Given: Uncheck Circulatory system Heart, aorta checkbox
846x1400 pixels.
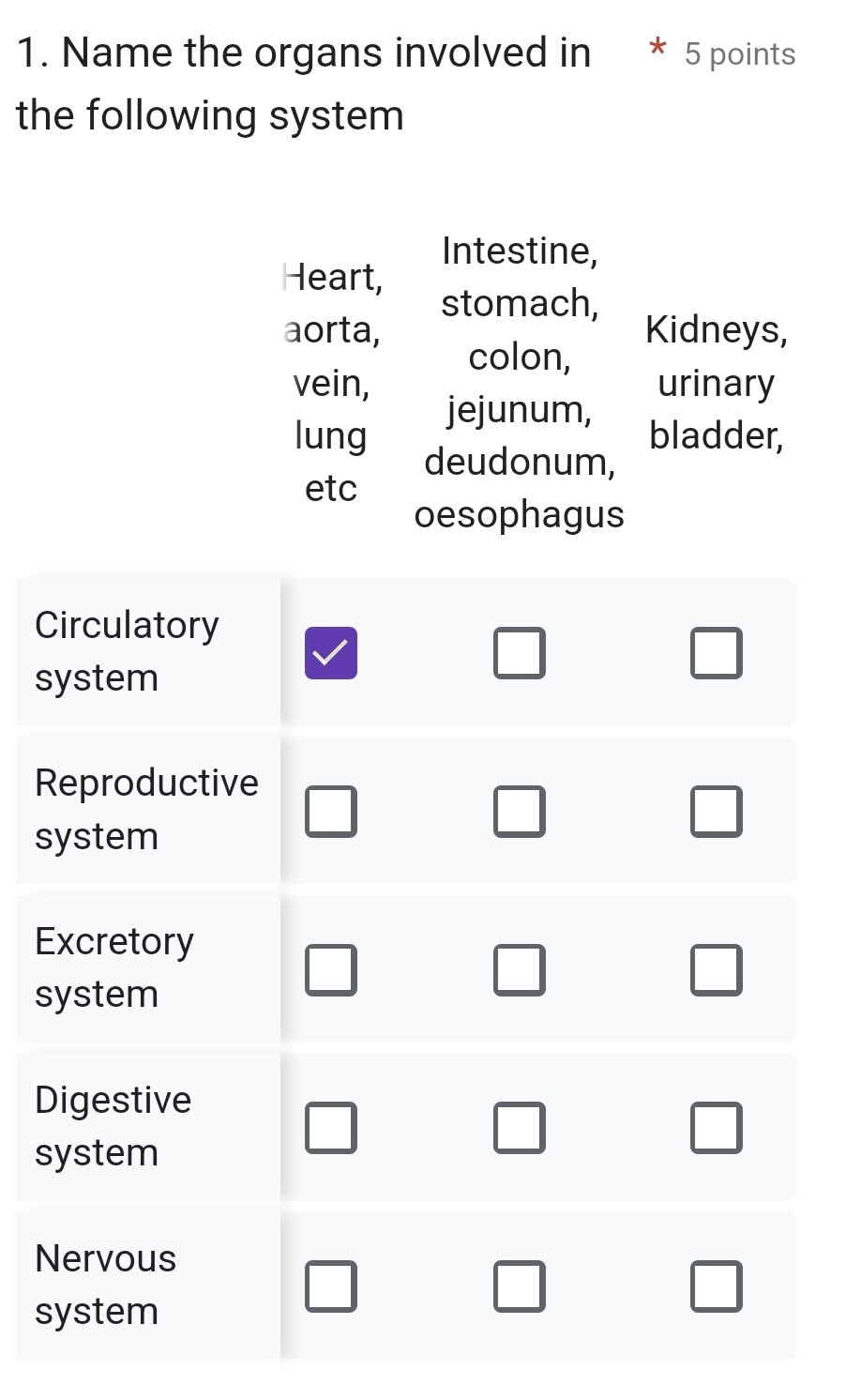Looking at the screenshot, I should click(331, 653).
